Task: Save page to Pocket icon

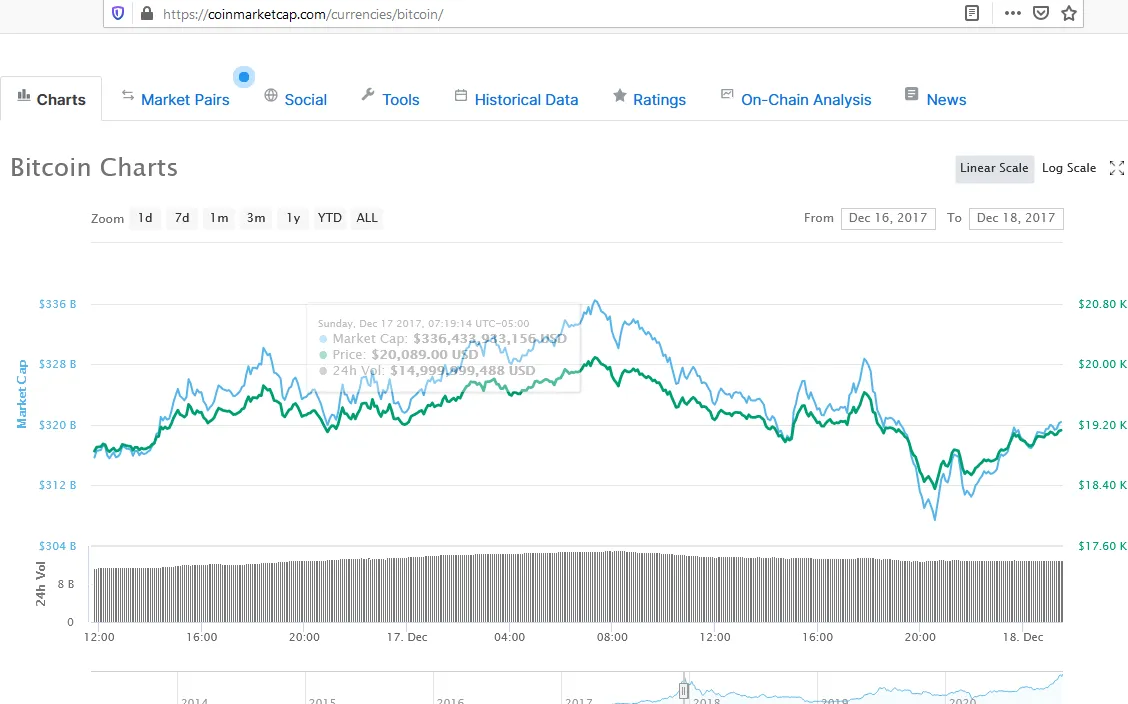Action: (1041, 13)
